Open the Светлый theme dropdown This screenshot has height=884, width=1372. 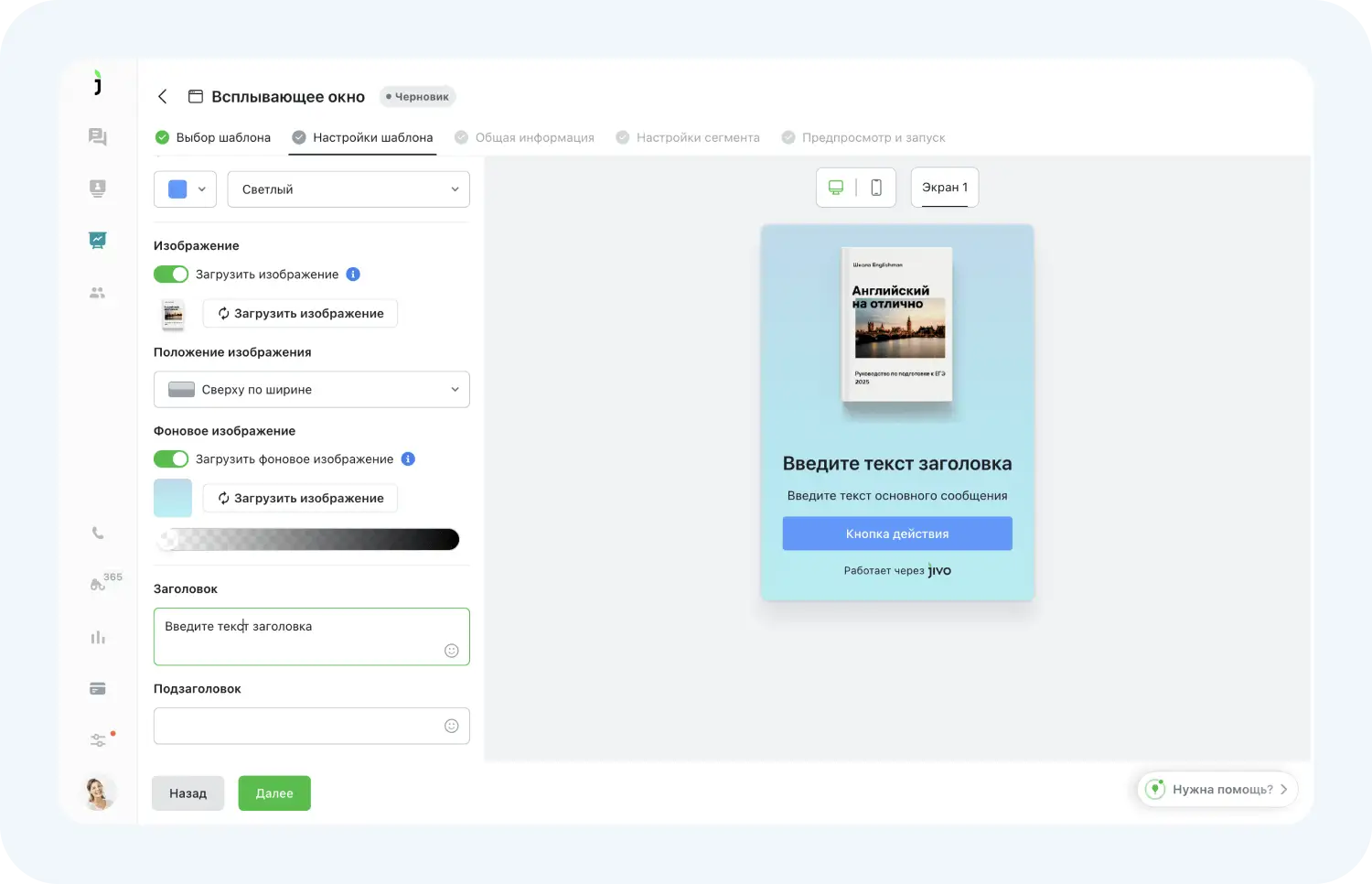348,189
